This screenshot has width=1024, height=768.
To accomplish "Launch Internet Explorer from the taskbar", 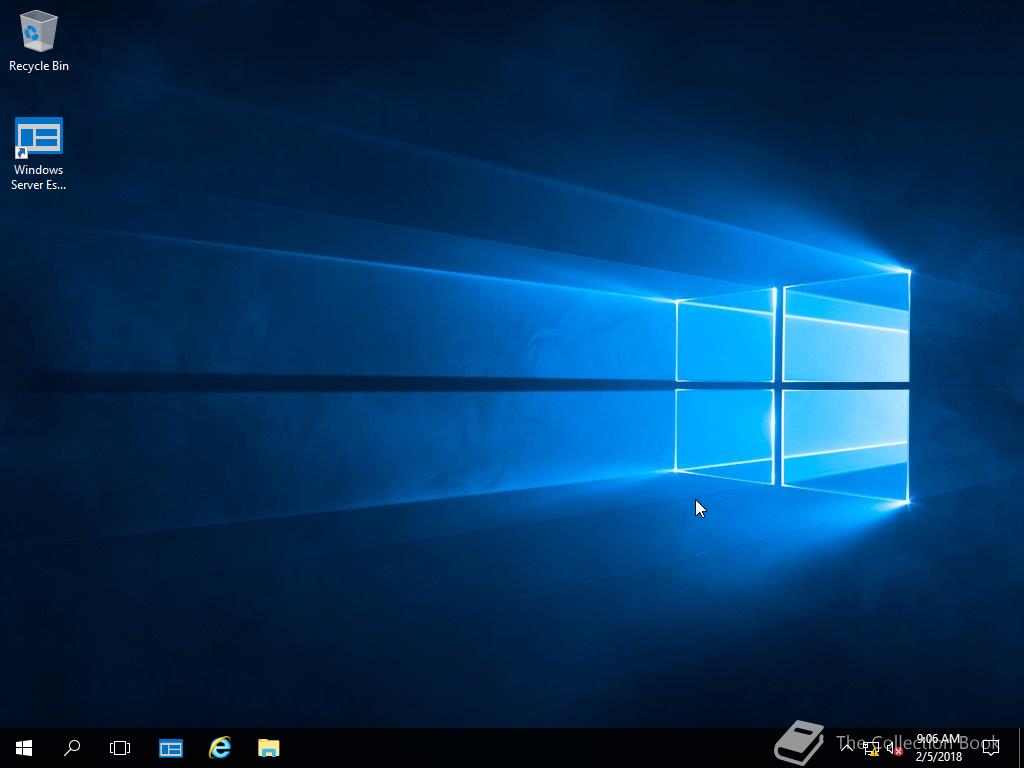I will (x=220, y=748).
